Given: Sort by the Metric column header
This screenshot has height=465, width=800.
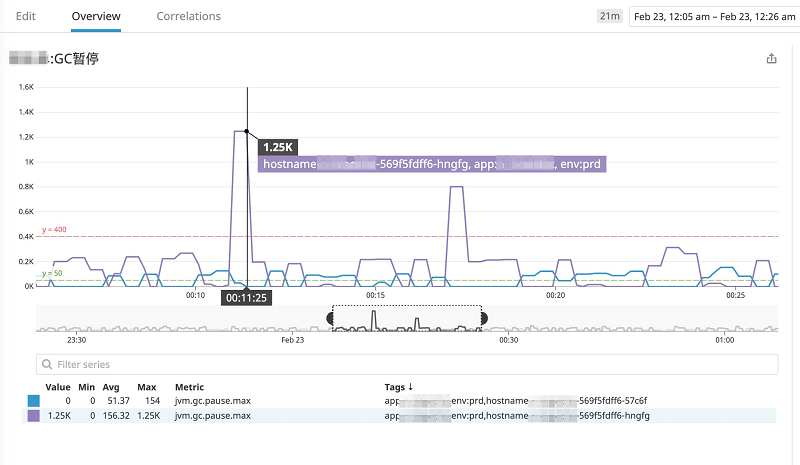Looking at the screenshot, I should pyautogui.click(x=189, y=386).
